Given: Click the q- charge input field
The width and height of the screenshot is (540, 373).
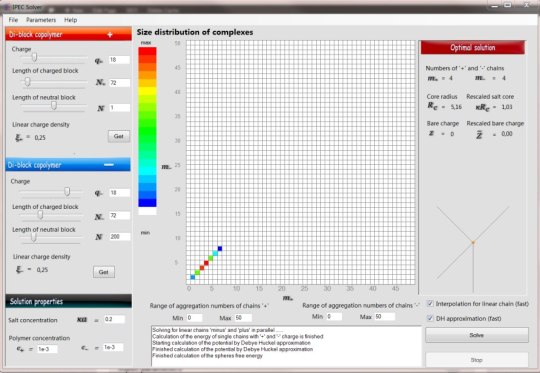Looking at the screenshot, I should pos(120,193).
